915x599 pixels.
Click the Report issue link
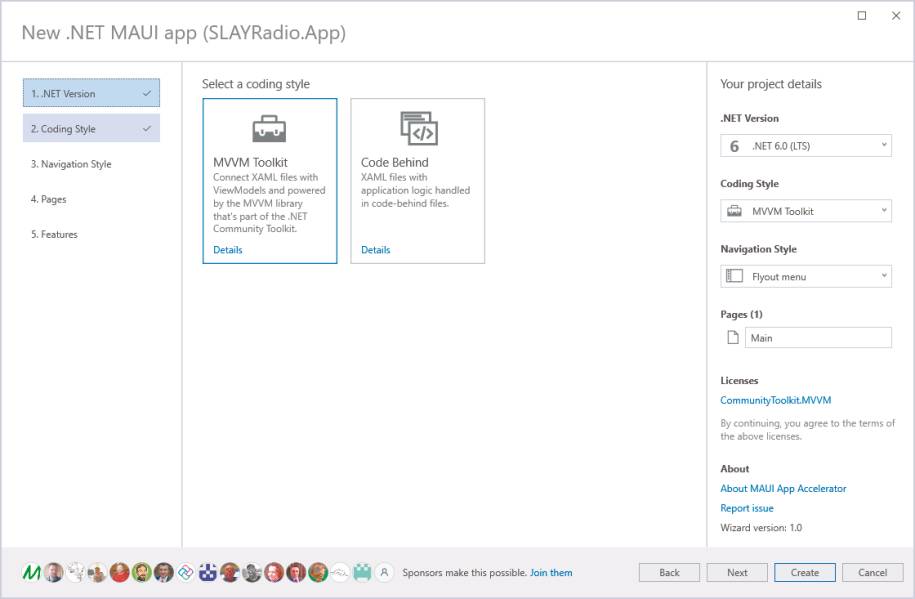coord(747,508)
